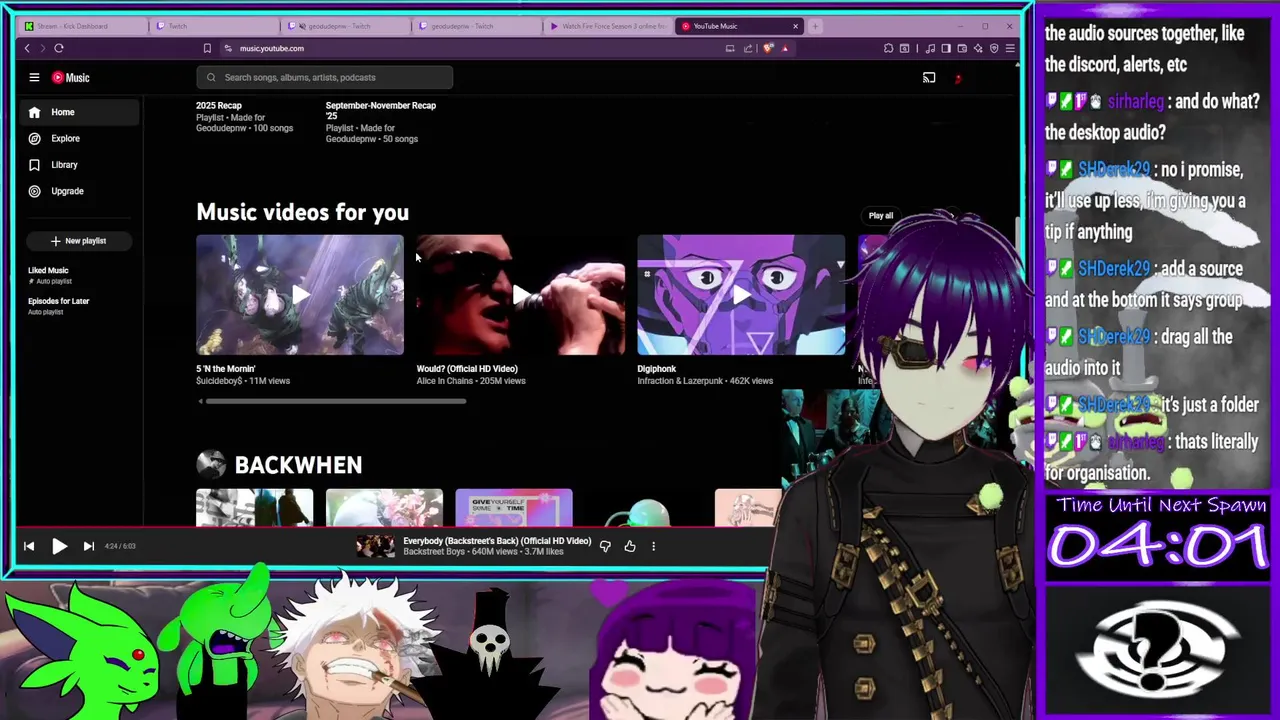Like the current Backstreet Boys song

point(630,546)
